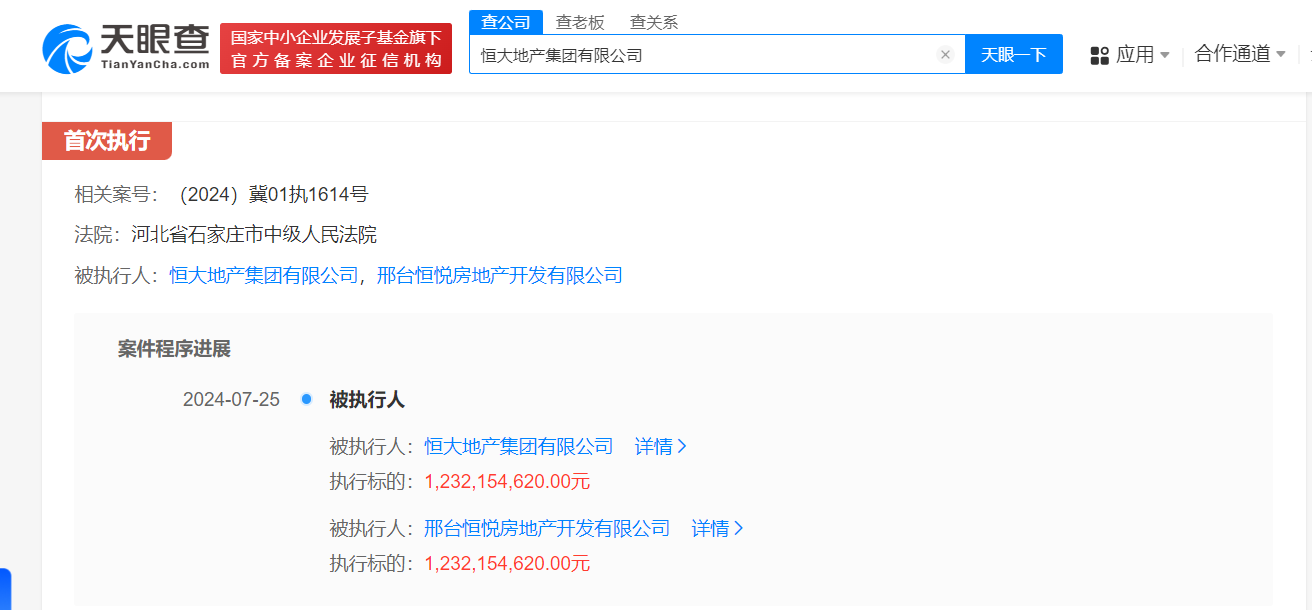Open the 应用 grid icon

pos(1097,55)
